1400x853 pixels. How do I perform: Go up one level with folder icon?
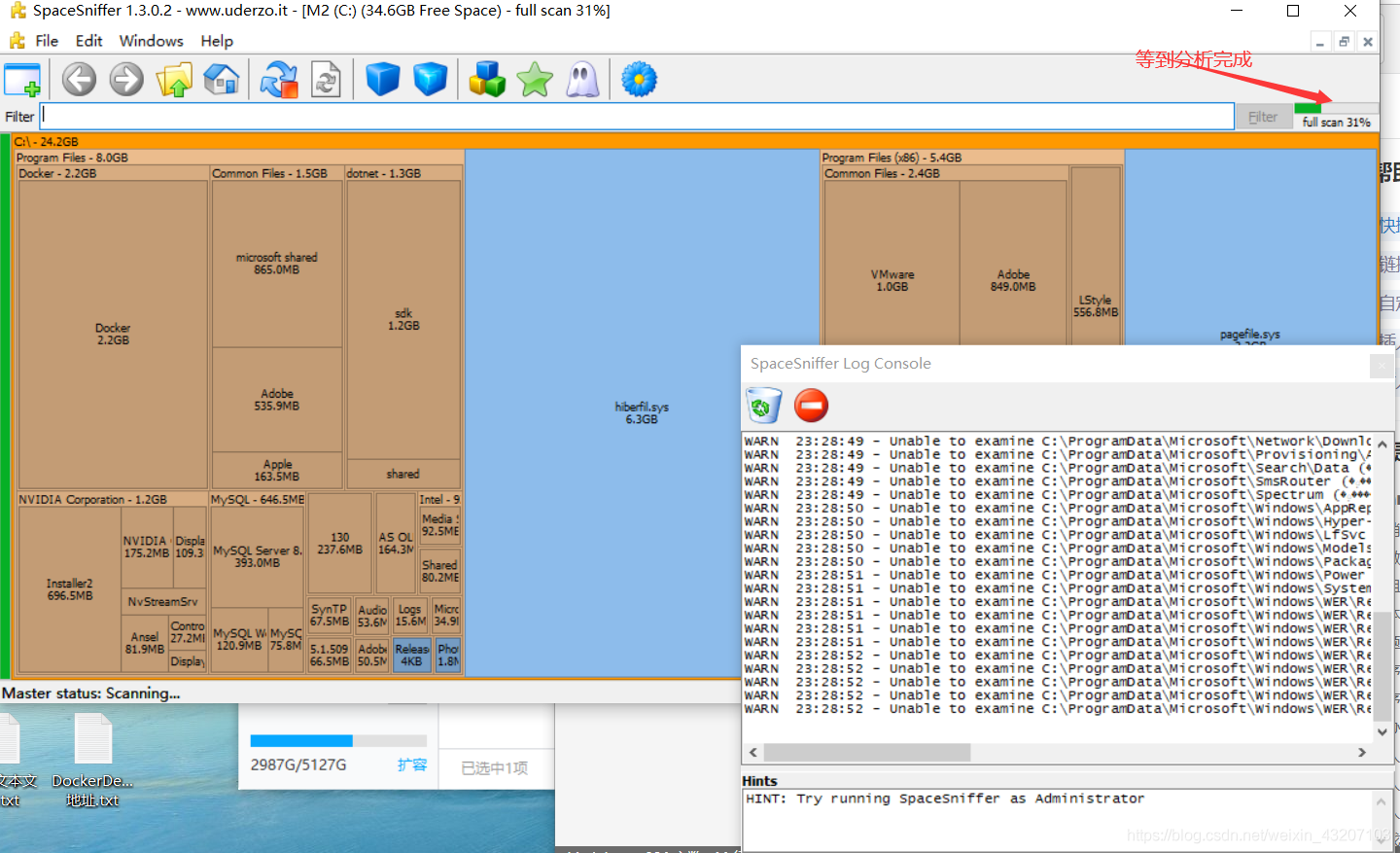point(174,80)
